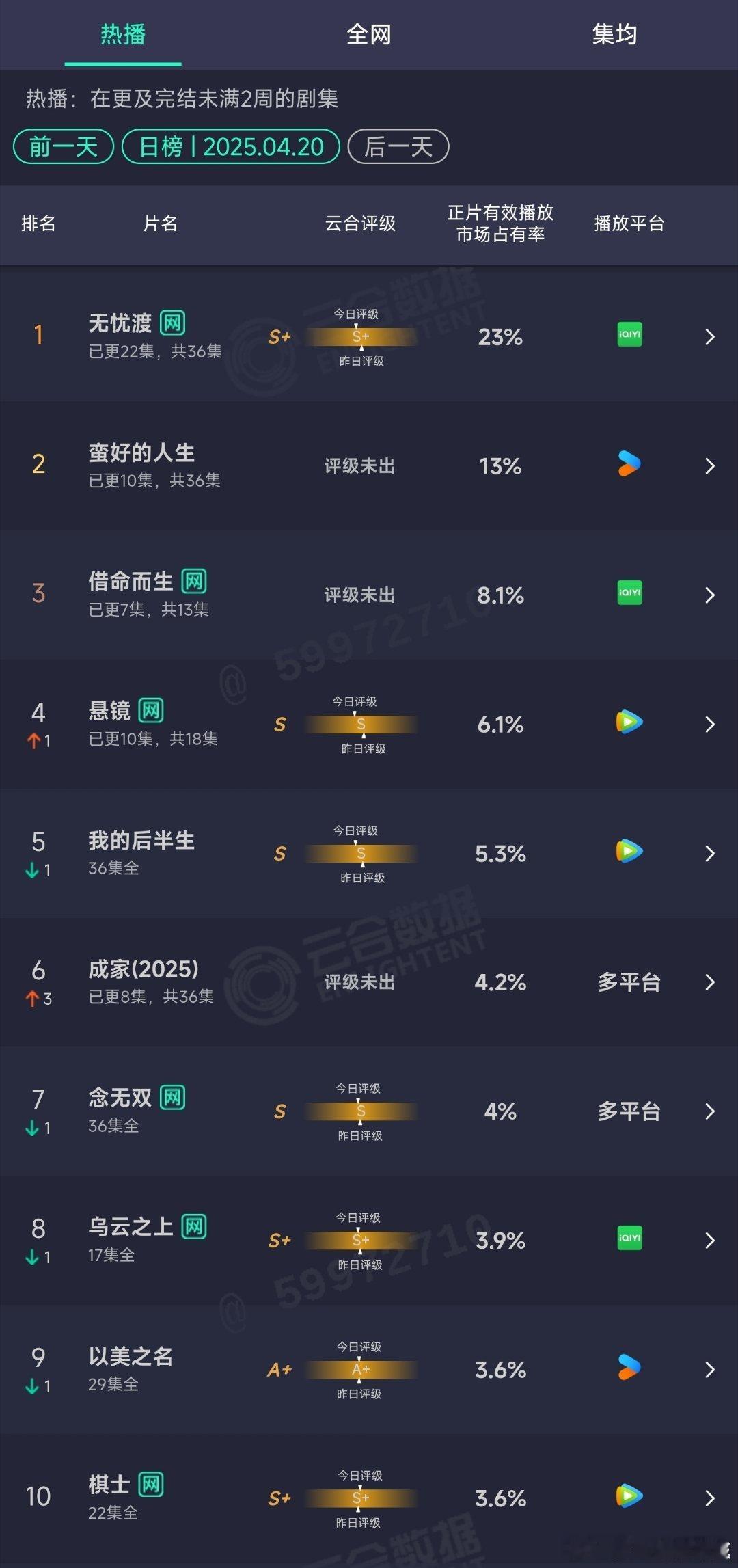Click the Youku icon for 以美之名
Screen dimensions: 738x1568
pyautogui.click(x=629, y=1367)
